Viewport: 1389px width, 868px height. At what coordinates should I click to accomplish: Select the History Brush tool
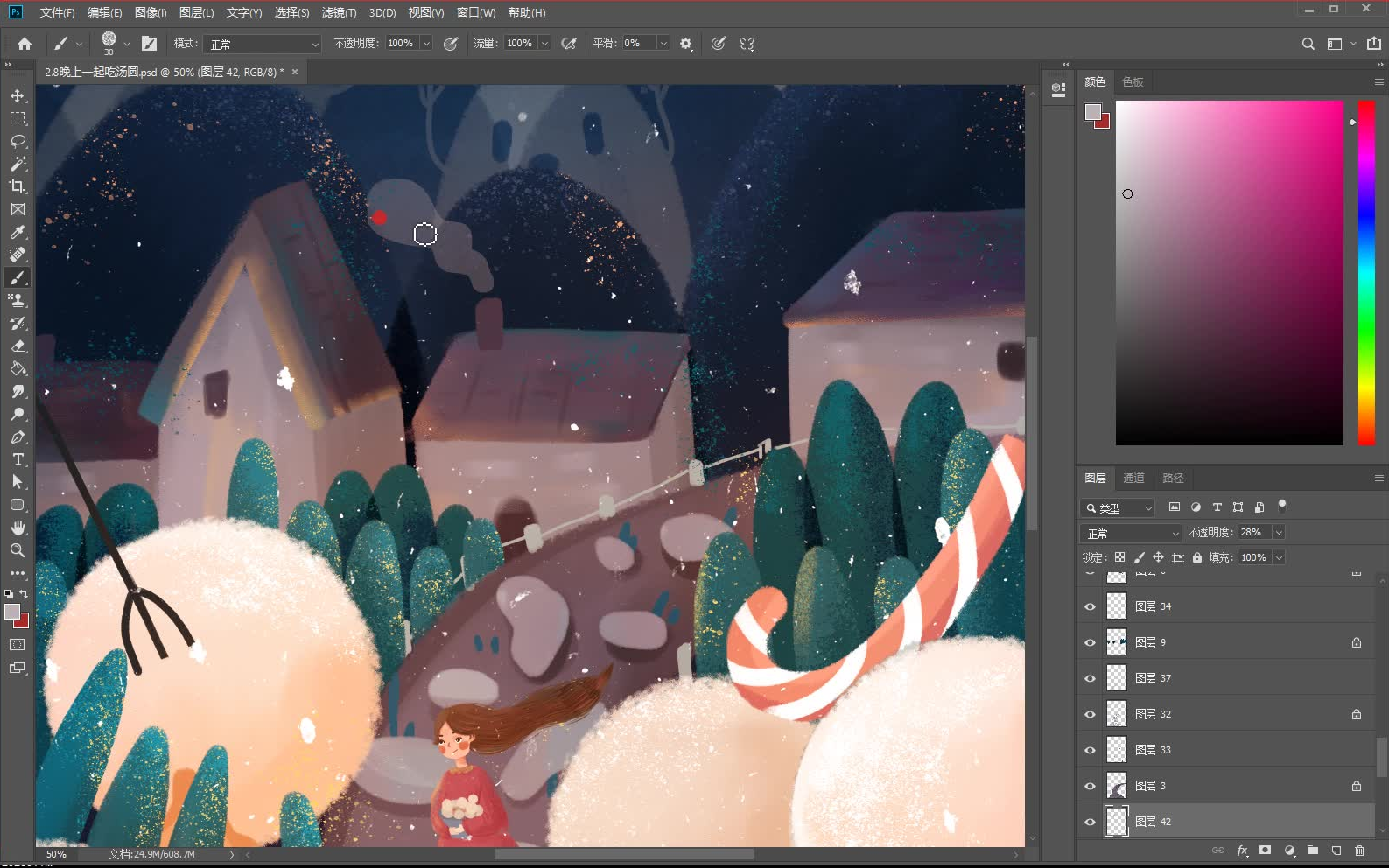[x=18, y=323]
